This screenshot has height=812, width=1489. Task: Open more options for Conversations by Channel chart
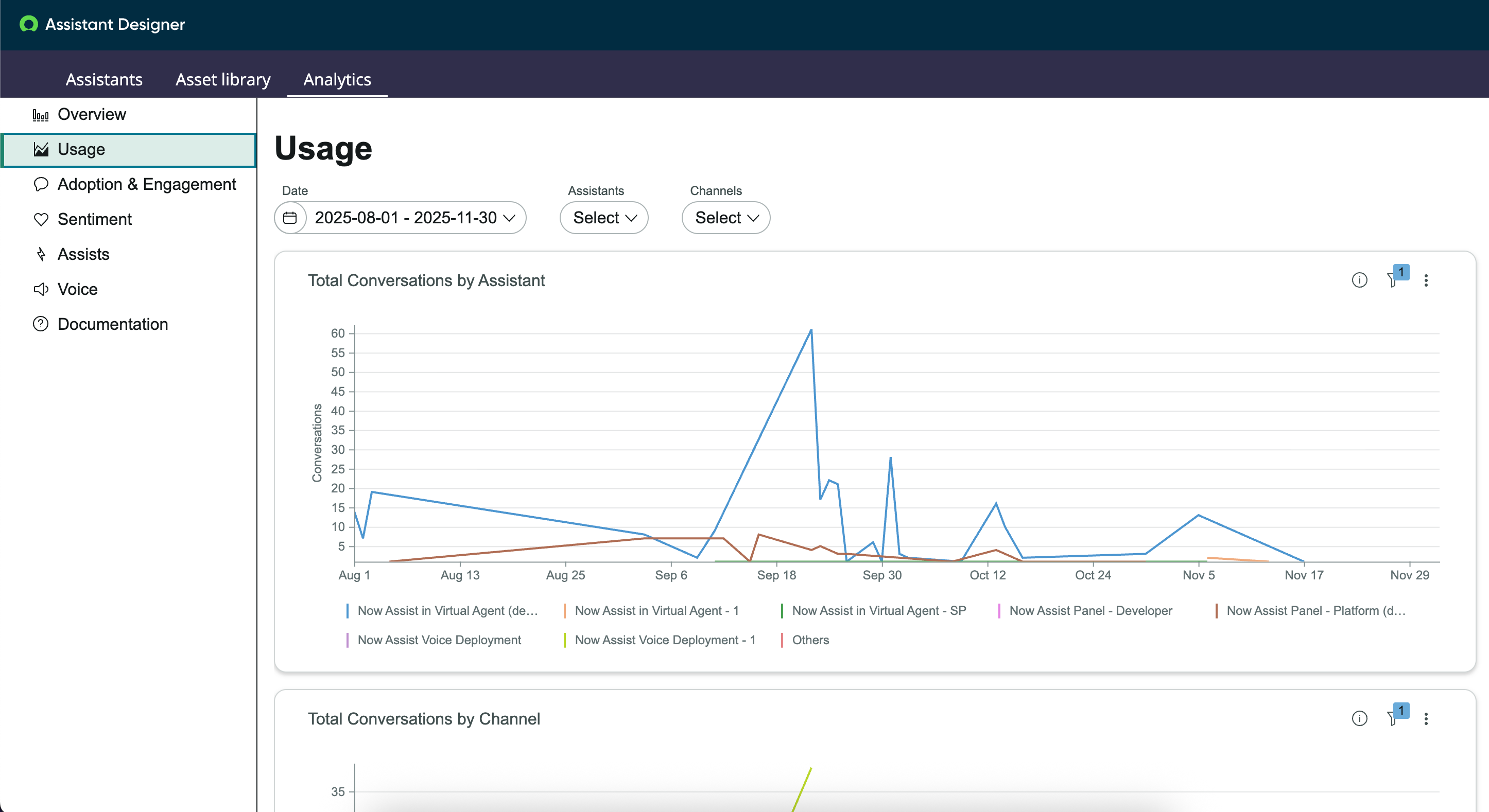[x=1426, y=718]
